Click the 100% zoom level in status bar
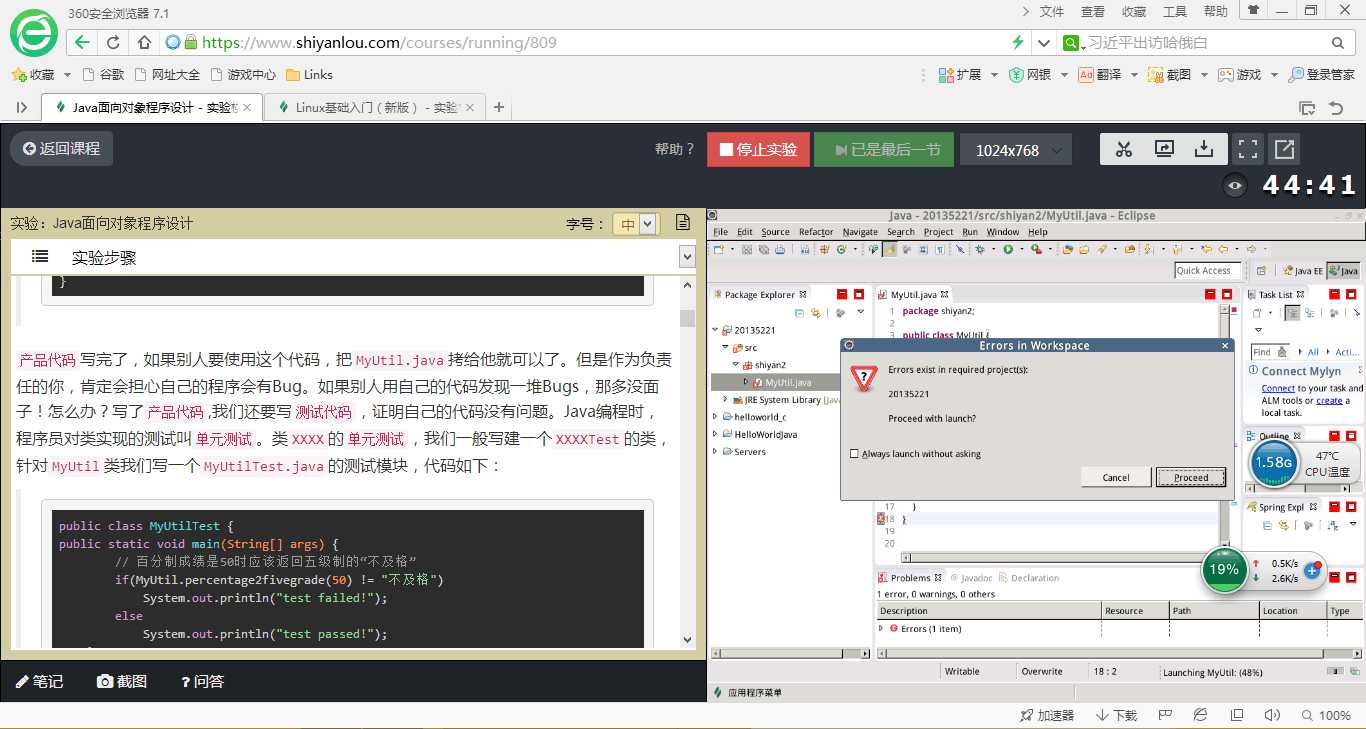 coord(1326,715)
